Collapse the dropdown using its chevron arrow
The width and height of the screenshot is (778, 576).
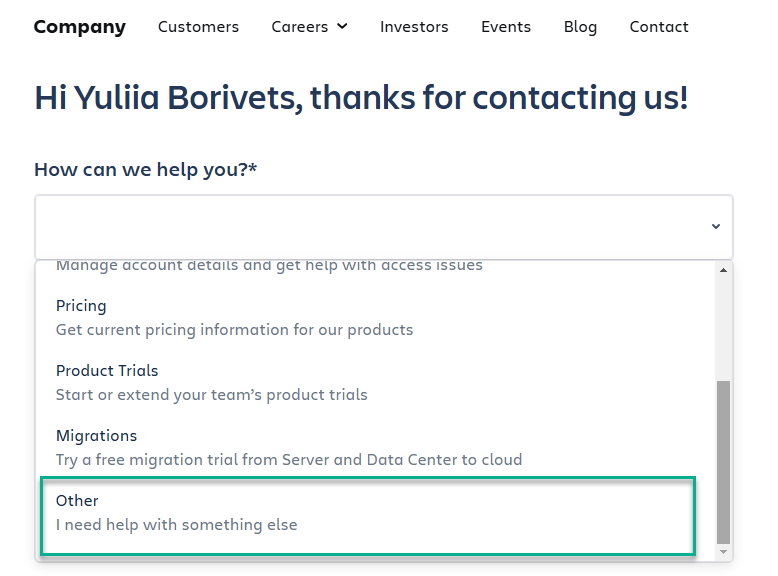pyautogui.click(x=716, y=227)
